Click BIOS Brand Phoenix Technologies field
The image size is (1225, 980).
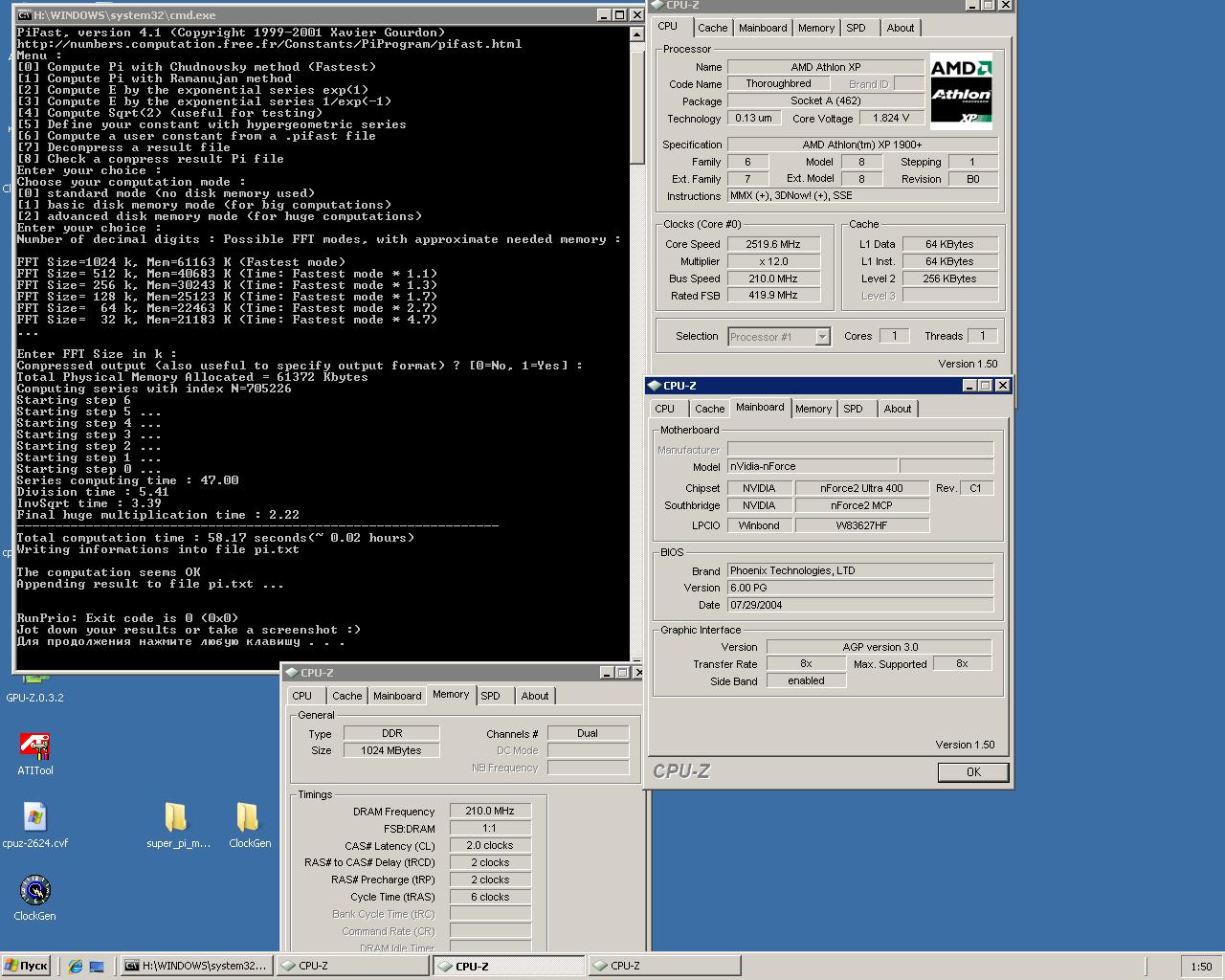(x=860, y=570)
